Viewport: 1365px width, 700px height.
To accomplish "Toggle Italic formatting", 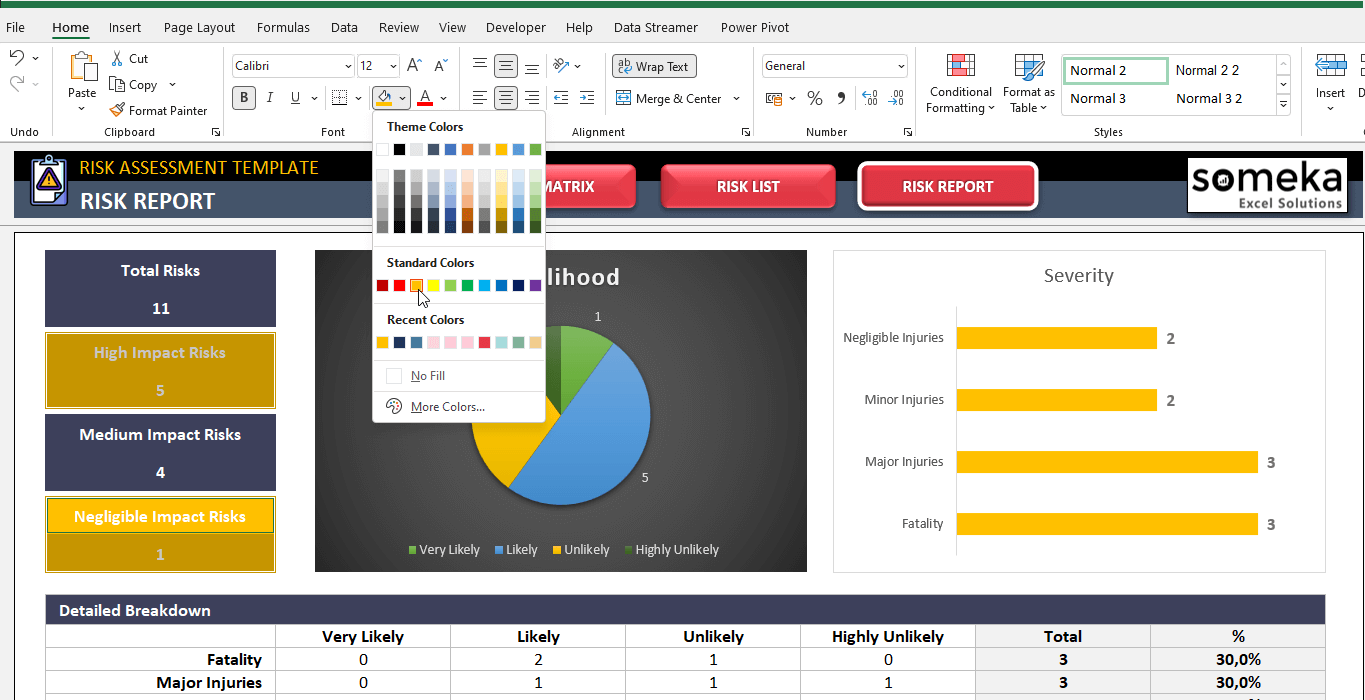I will click(x=267, y=98).
